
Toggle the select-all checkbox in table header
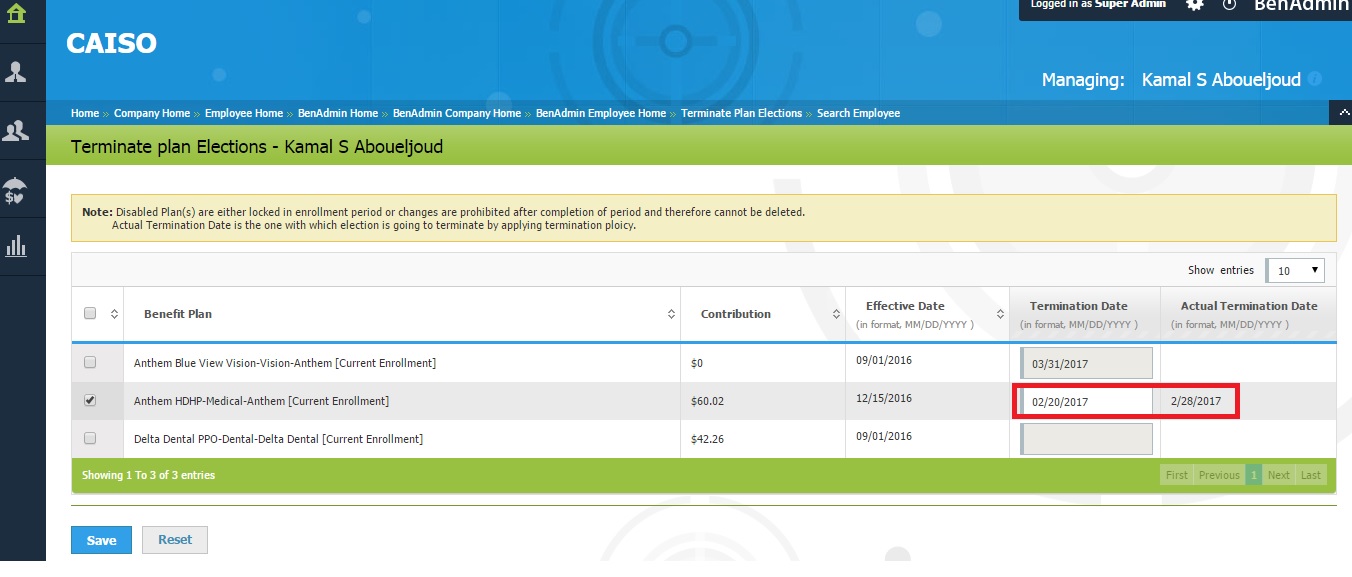(90, 313)
